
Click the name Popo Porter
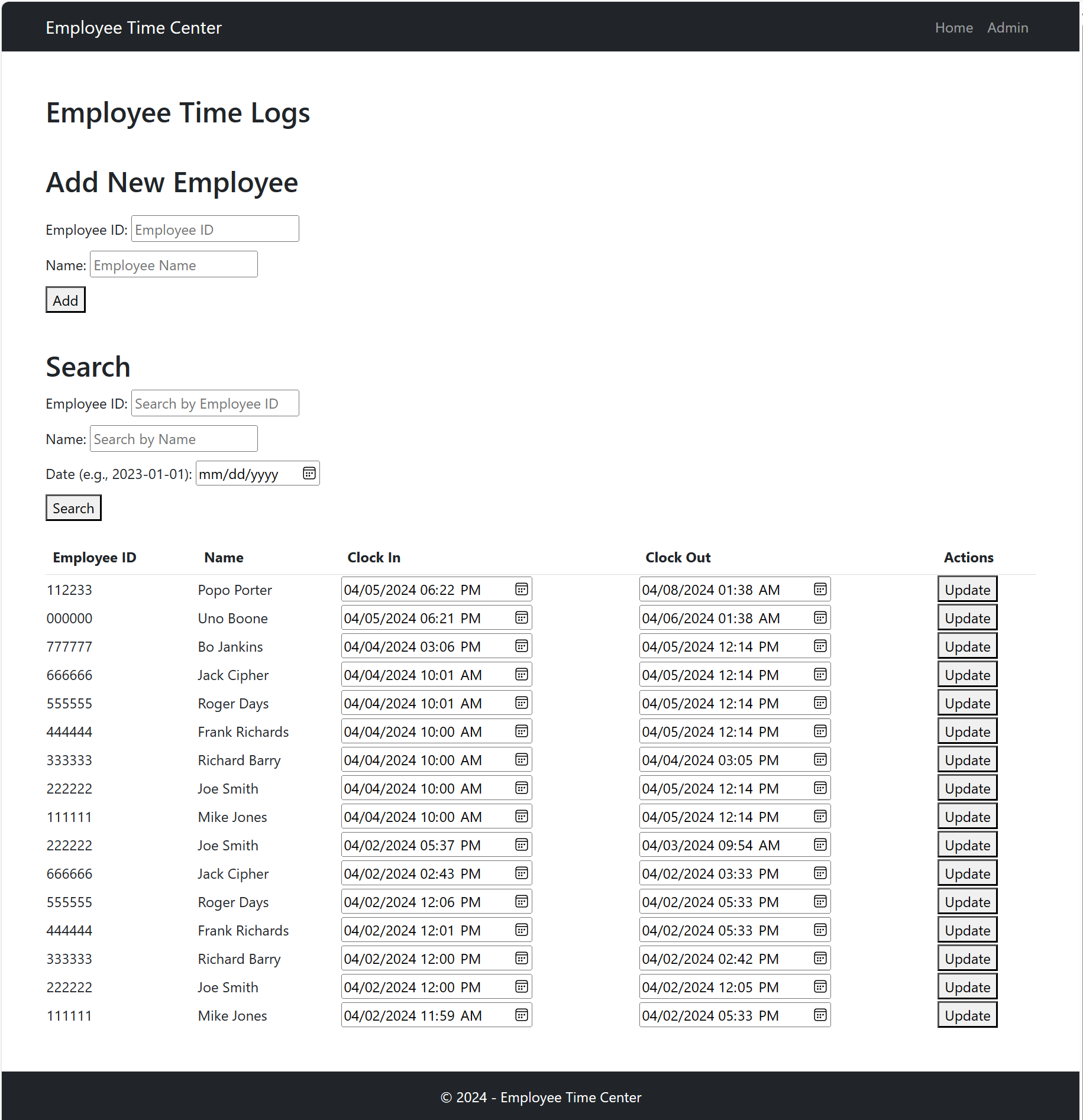235,590
